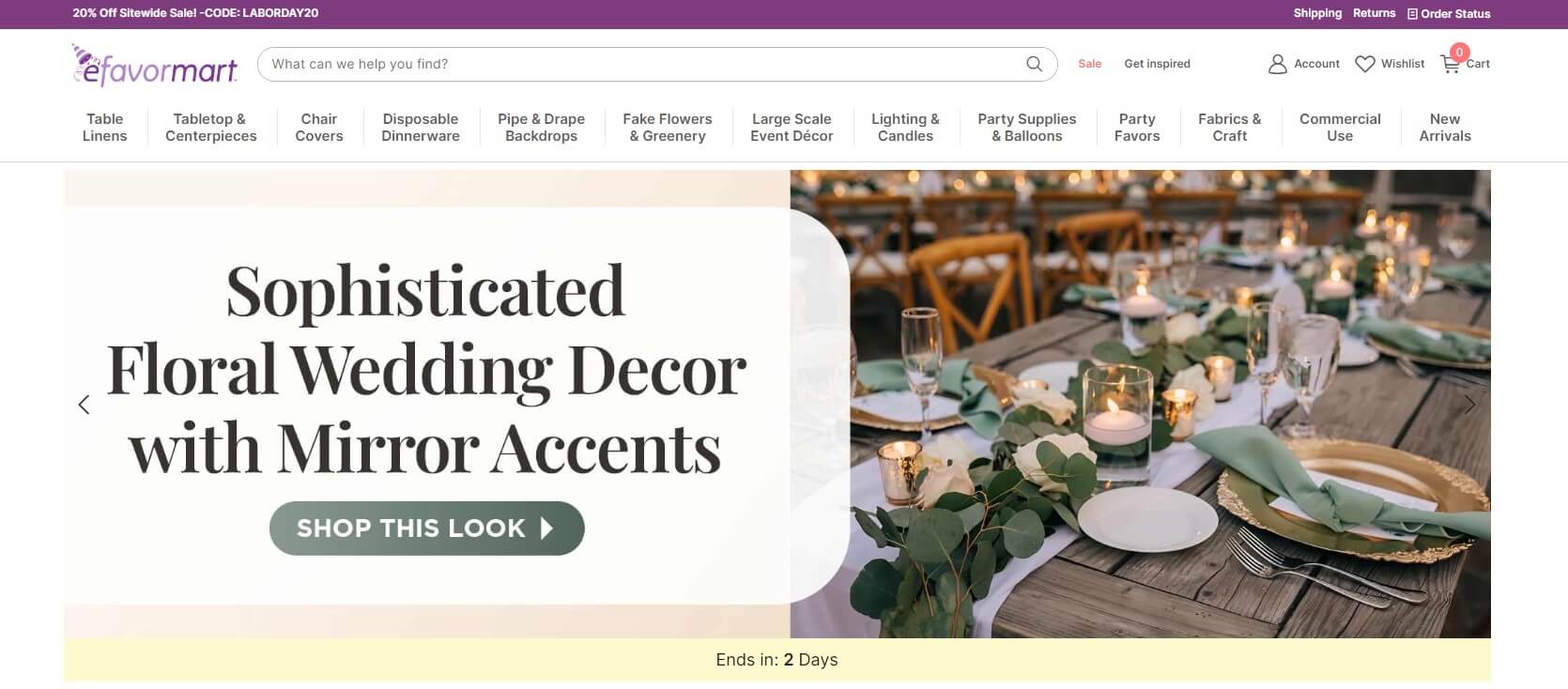Go to the Returns page

point(1375,13)
